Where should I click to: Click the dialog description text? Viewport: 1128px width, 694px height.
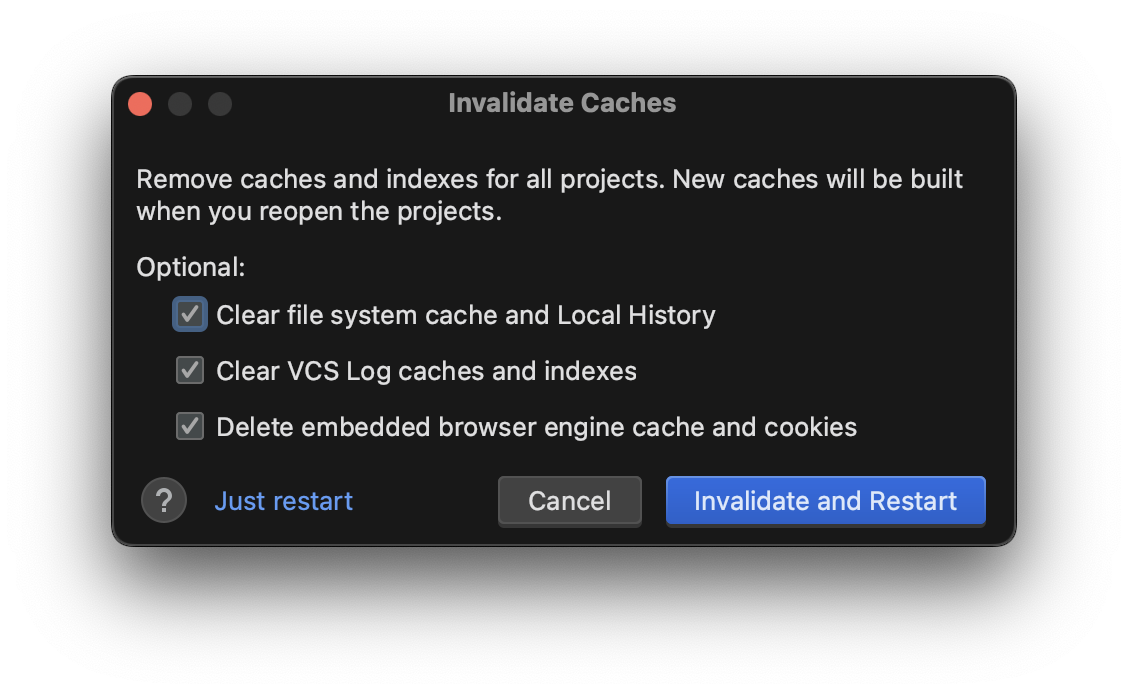pyautogui.click(x=549, y=195)
